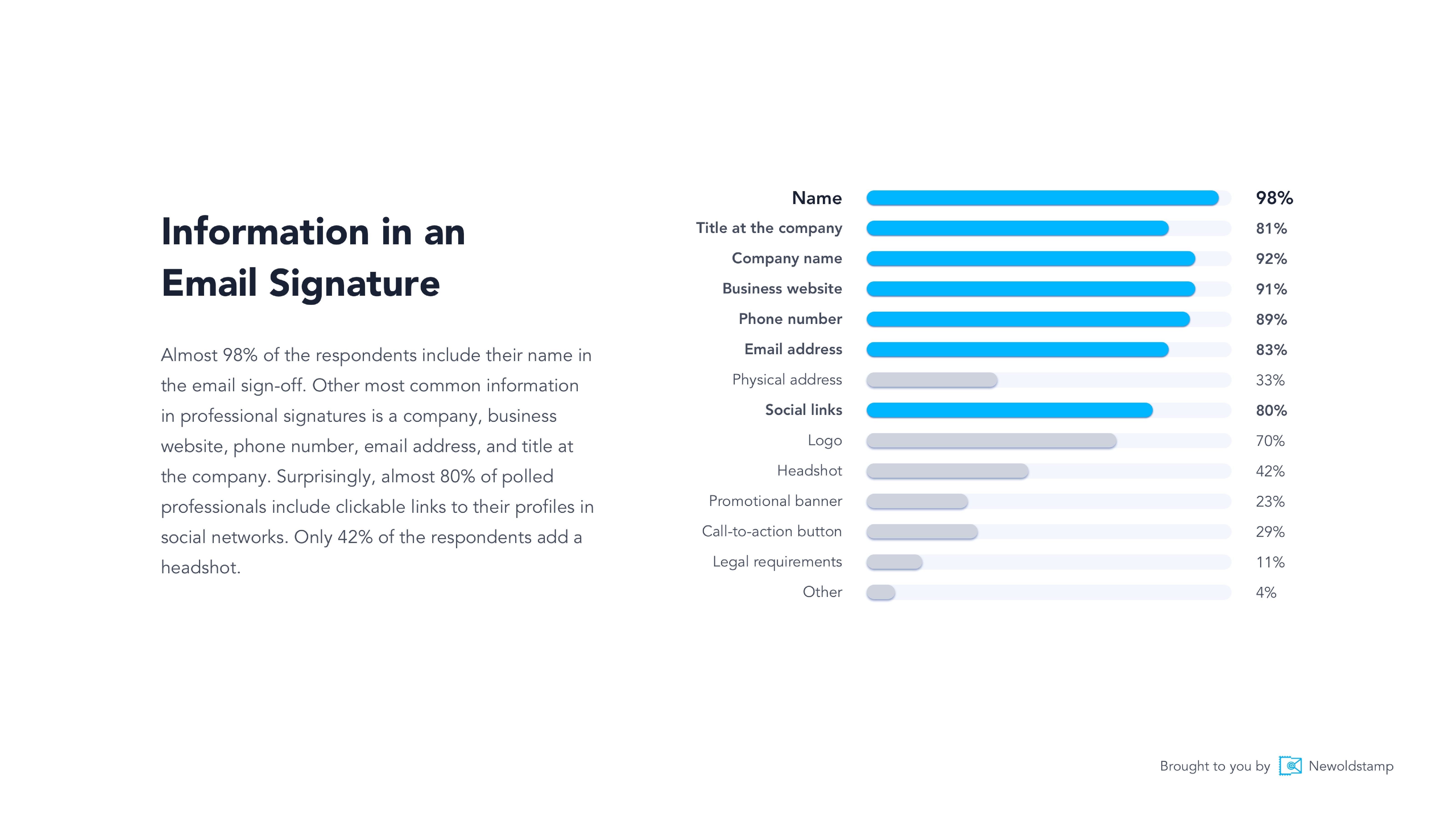Select the Social links blue bar
This screenshot has width=1456, height=819.
[1009, 410]
